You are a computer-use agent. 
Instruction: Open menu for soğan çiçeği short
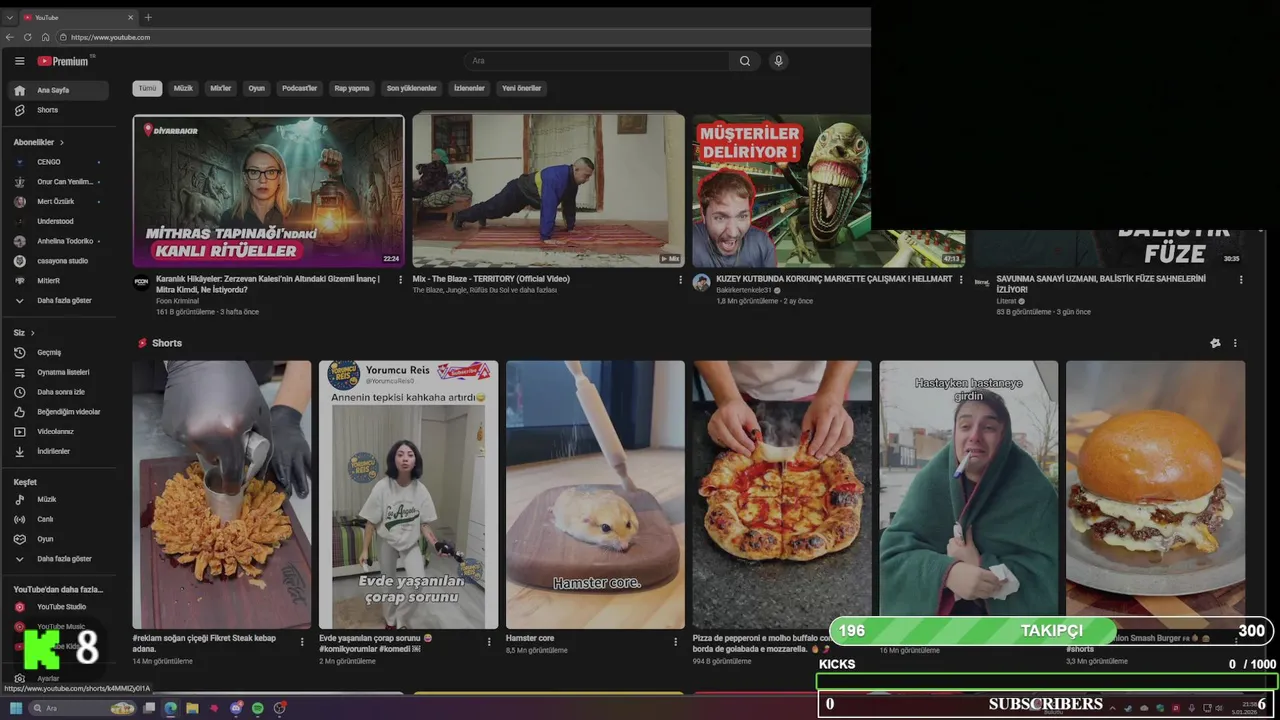tap(302, 642)
